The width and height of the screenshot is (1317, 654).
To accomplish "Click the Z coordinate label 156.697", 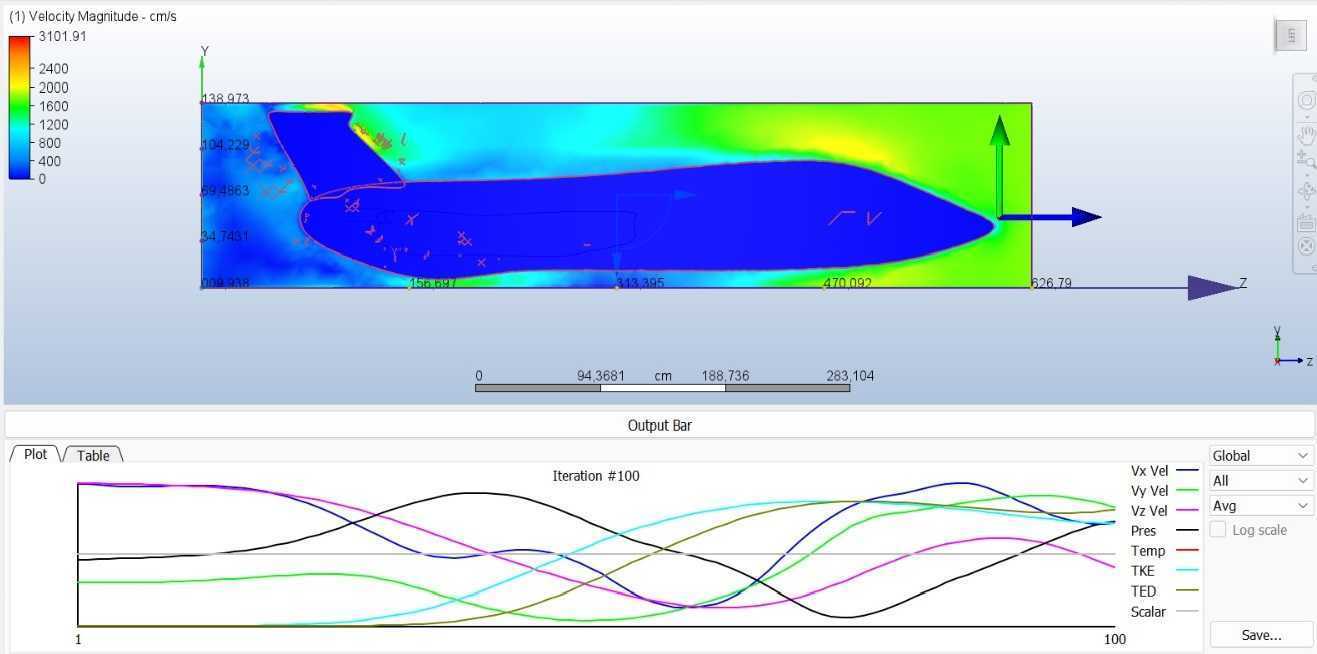I will (434, 283).
